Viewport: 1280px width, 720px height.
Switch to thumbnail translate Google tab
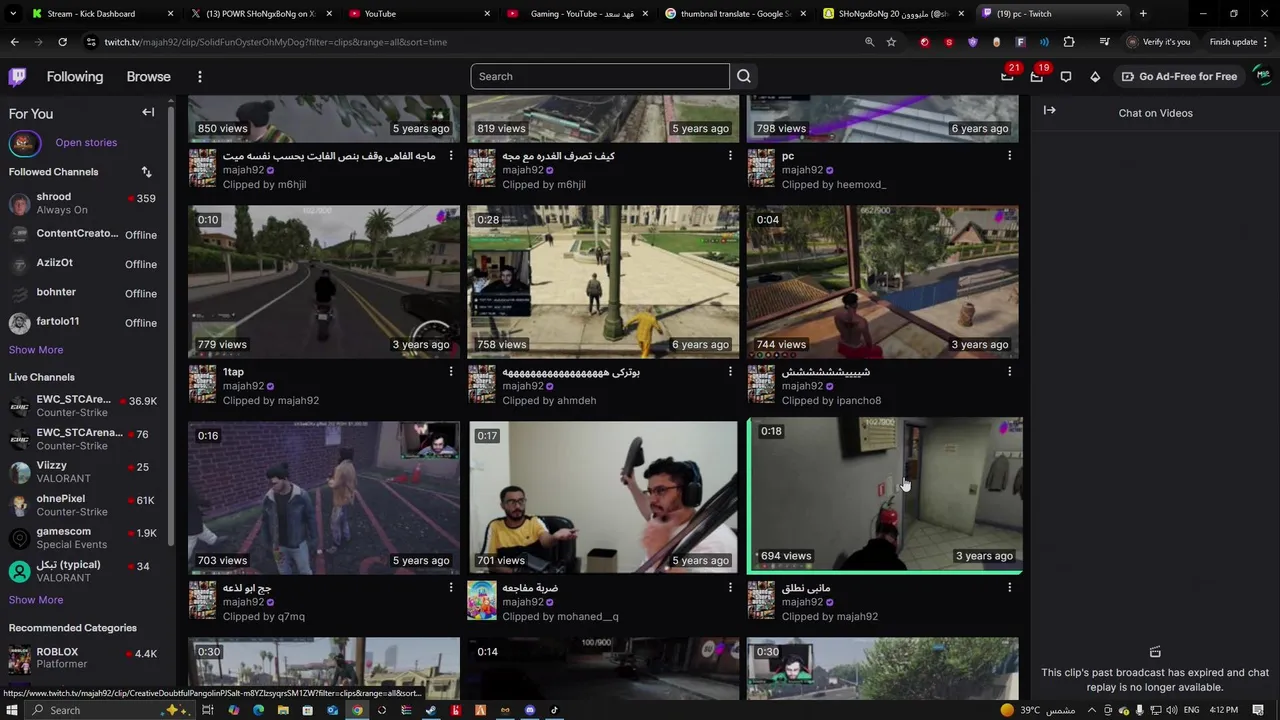click(736, 14)
